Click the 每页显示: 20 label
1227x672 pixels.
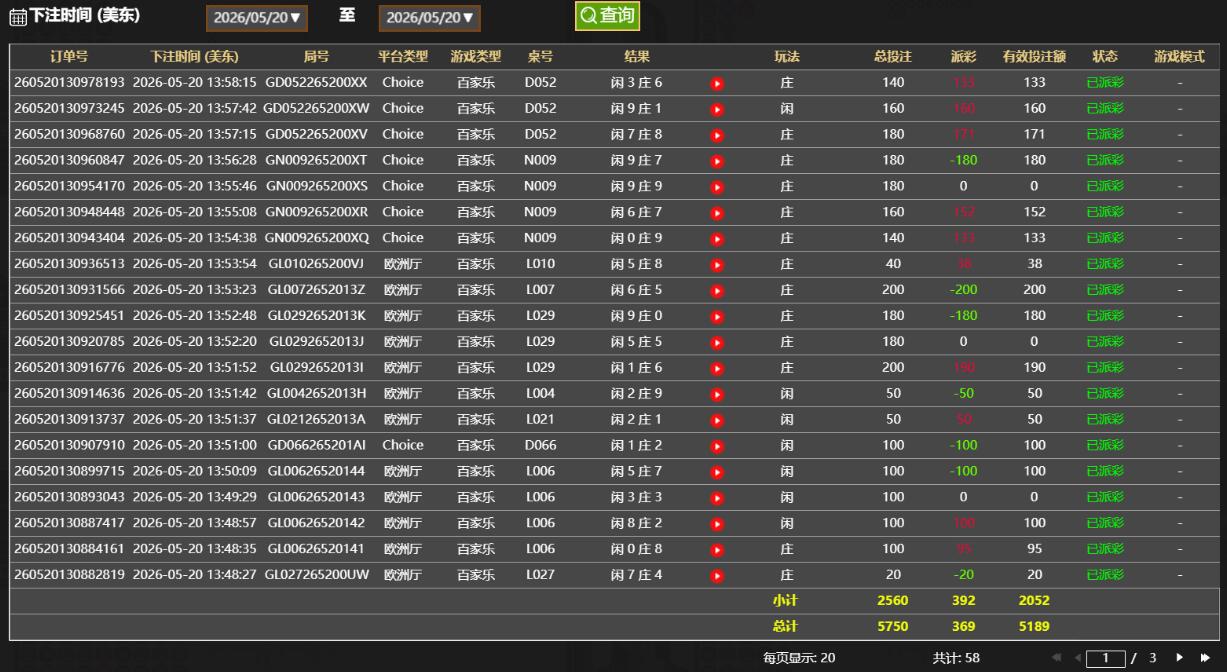(799, 658)
